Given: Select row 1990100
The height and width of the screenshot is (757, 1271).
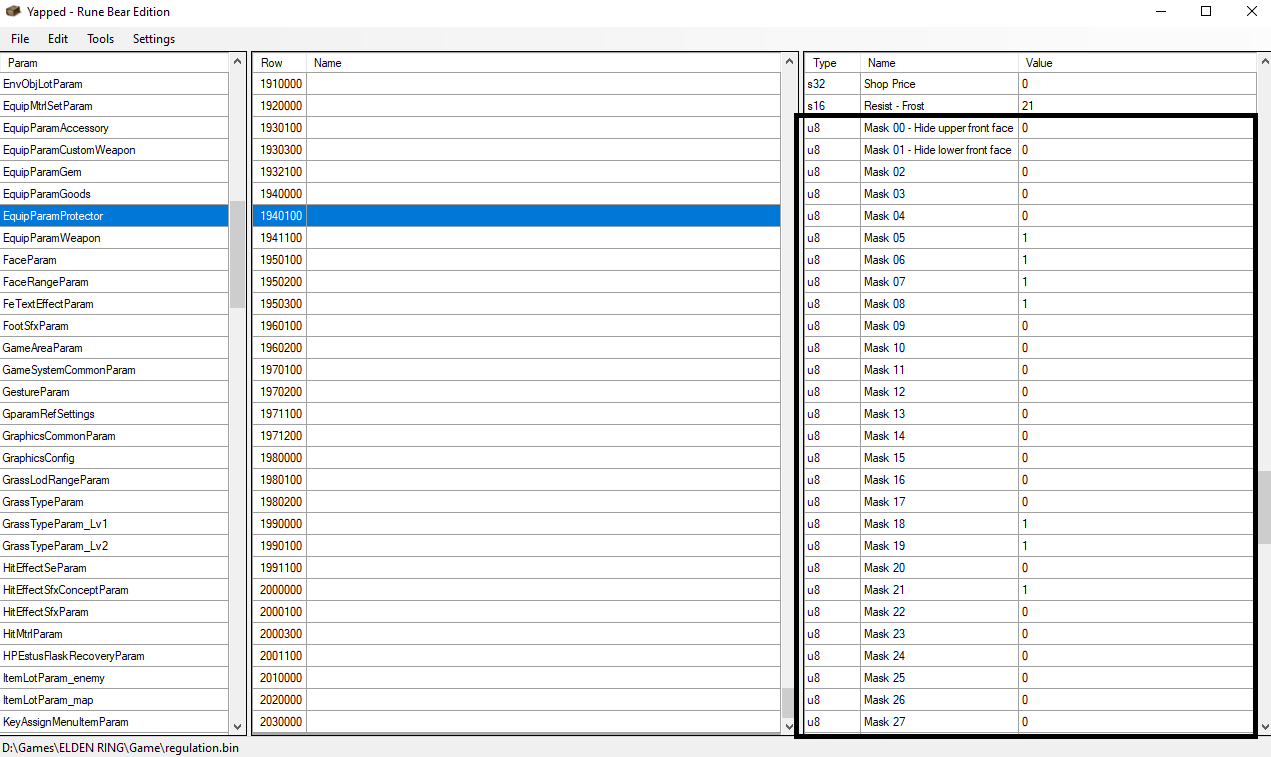Looking at the screenshot, I should click(x=516, y=546).
